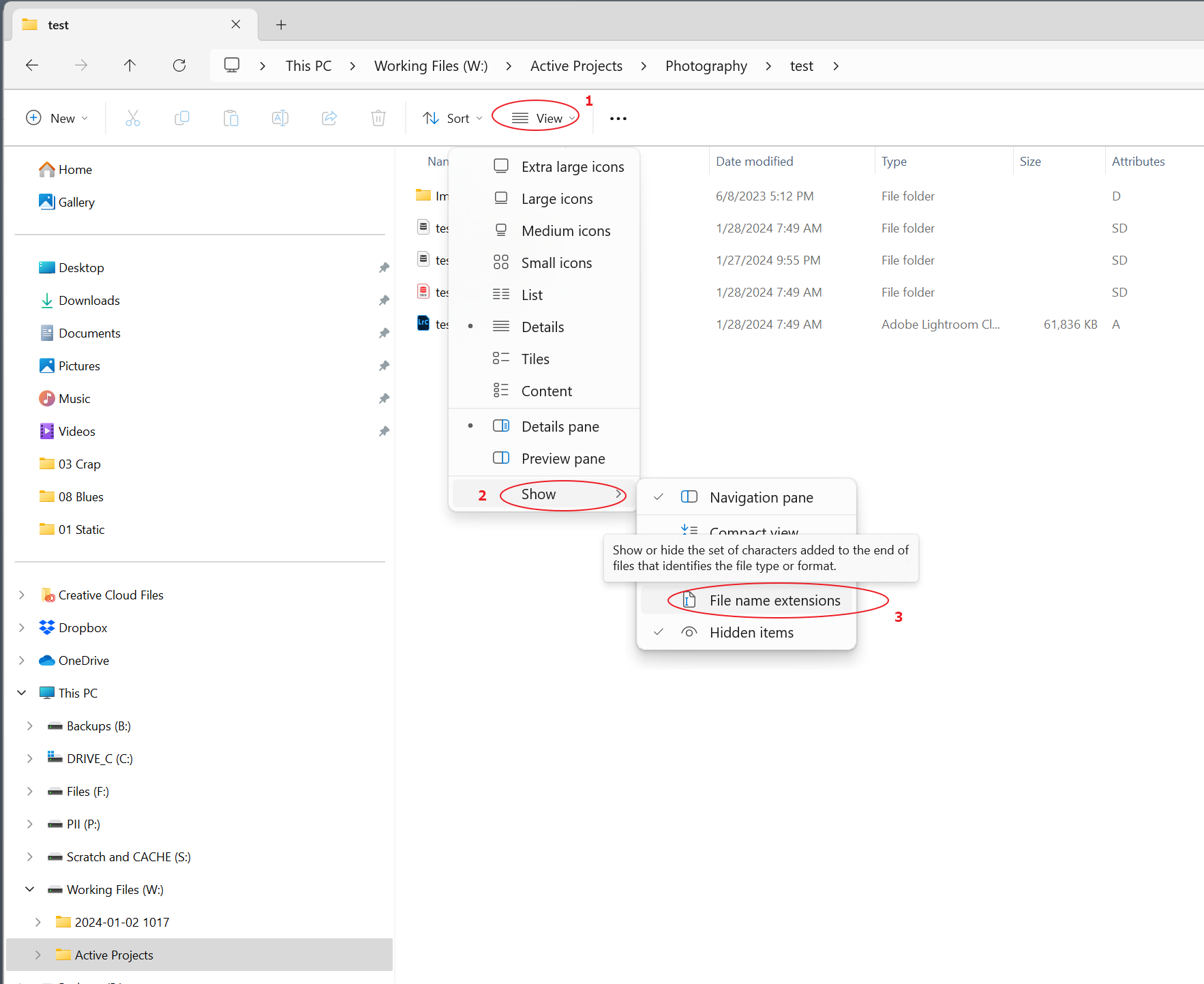Image resolution: width=1204 pixels, height=984 pixels.
Task: Open the Show submenu
Action: pos(538,494)
